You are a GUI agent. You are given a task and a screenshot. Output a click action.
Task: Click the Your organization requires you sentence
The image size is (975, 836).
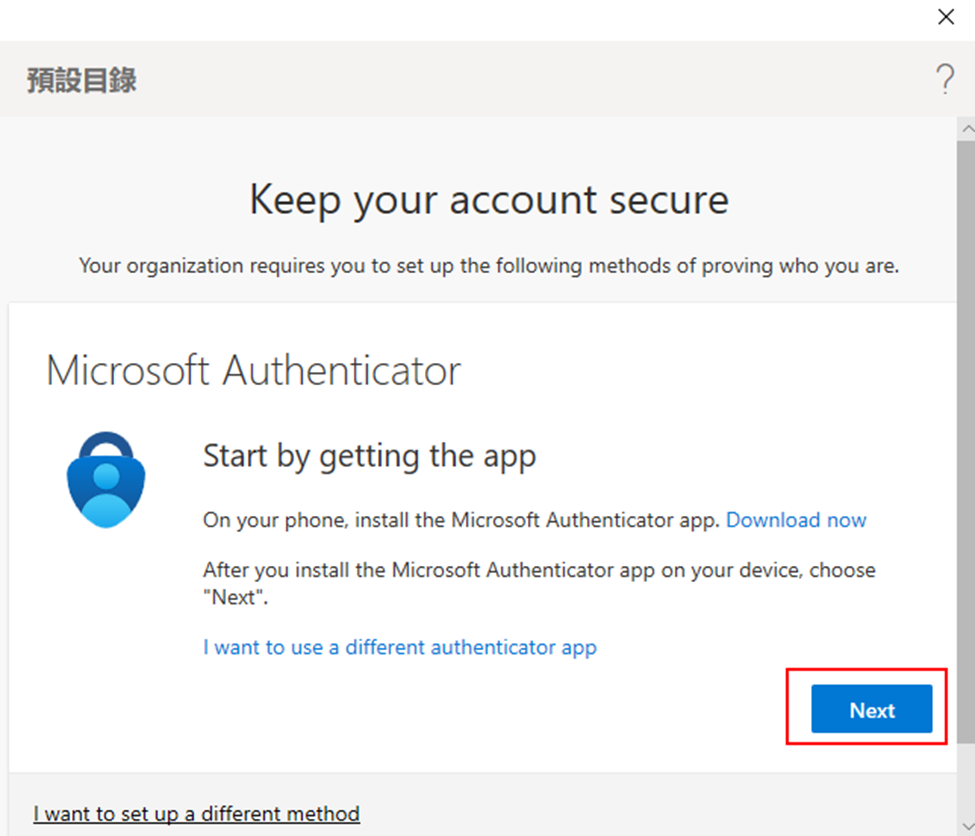(x=489, y=266)
